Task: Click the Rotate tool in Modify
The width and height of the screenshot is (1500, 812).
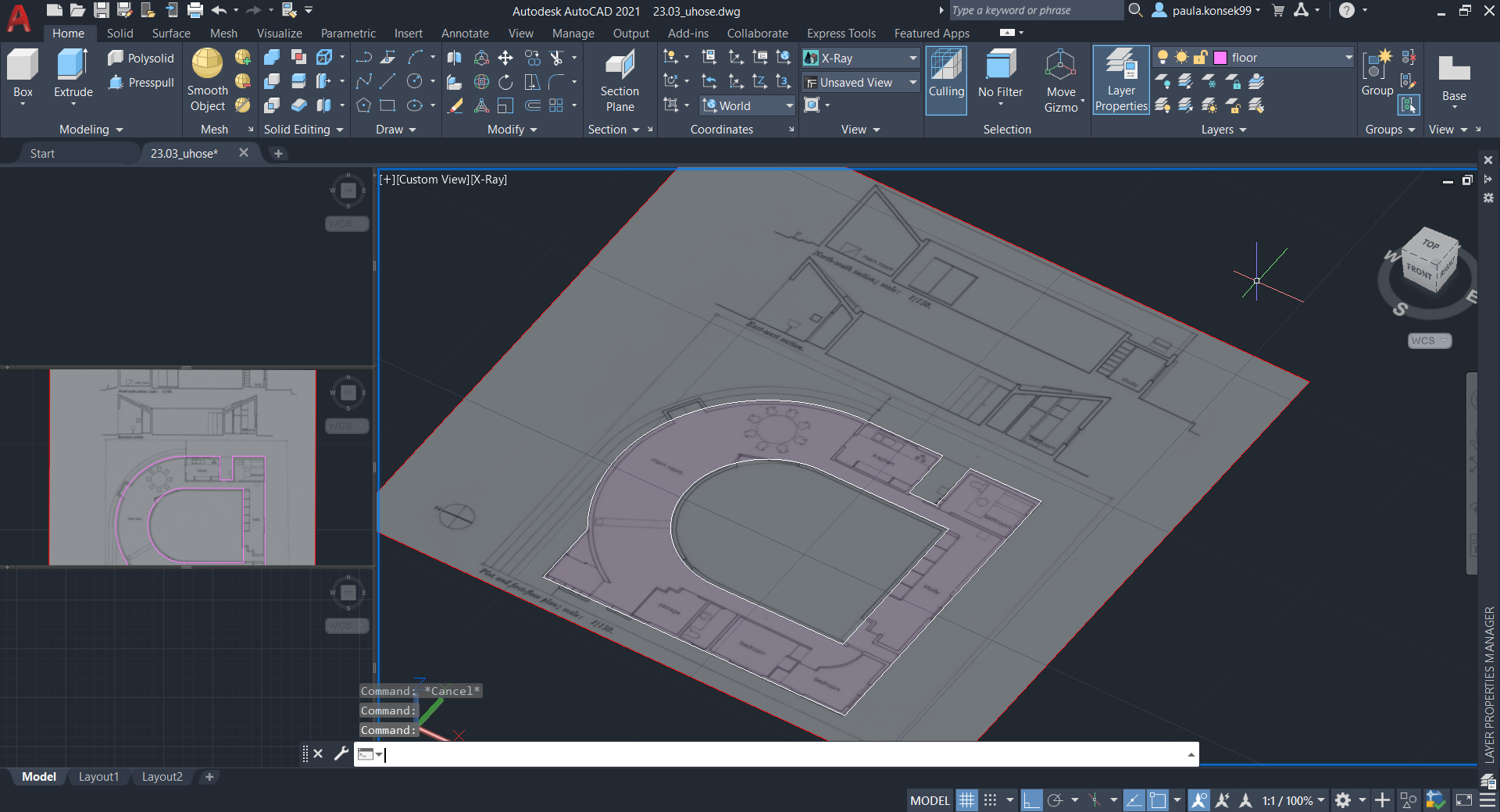Action: (505, 81)
